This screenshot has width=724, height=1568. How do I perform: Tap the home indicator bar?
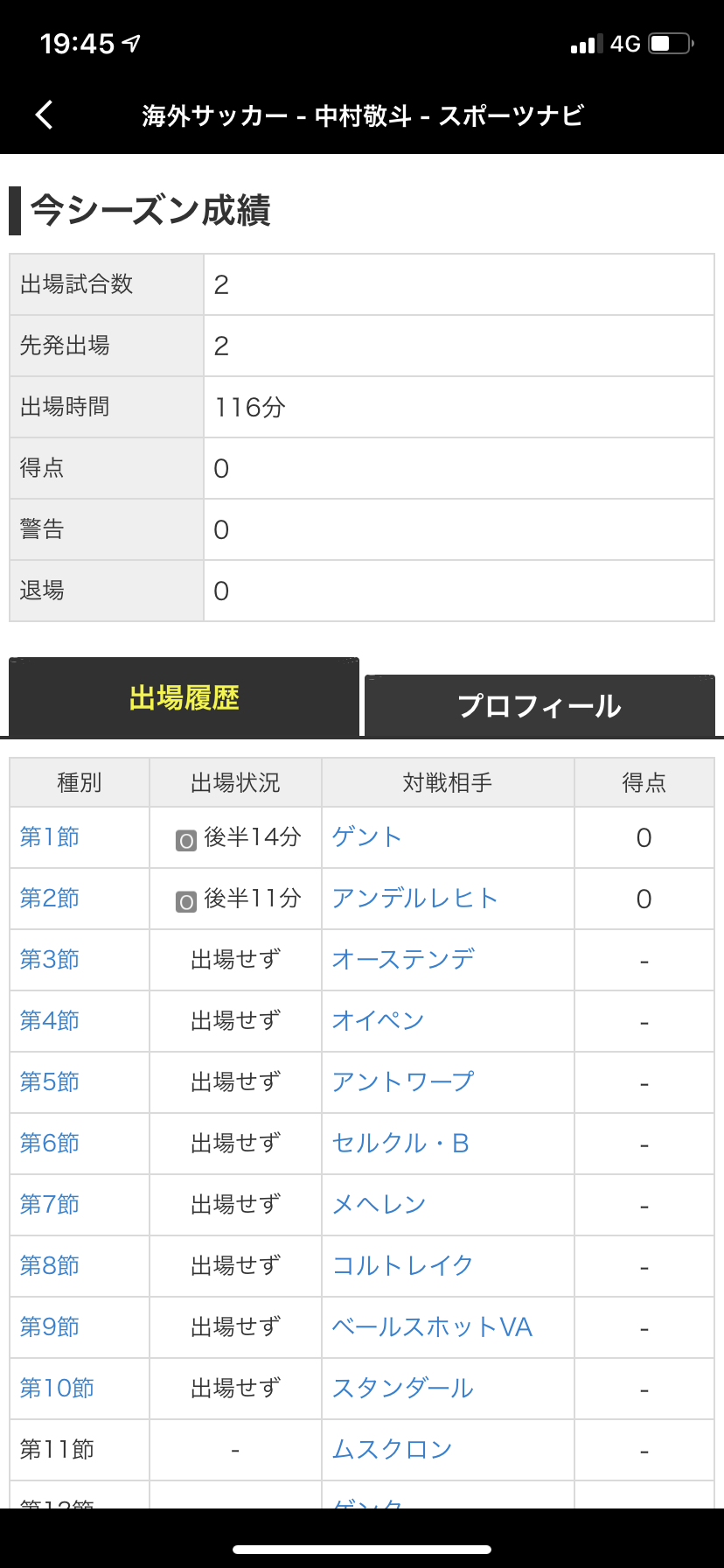[x=362, y=1550]
